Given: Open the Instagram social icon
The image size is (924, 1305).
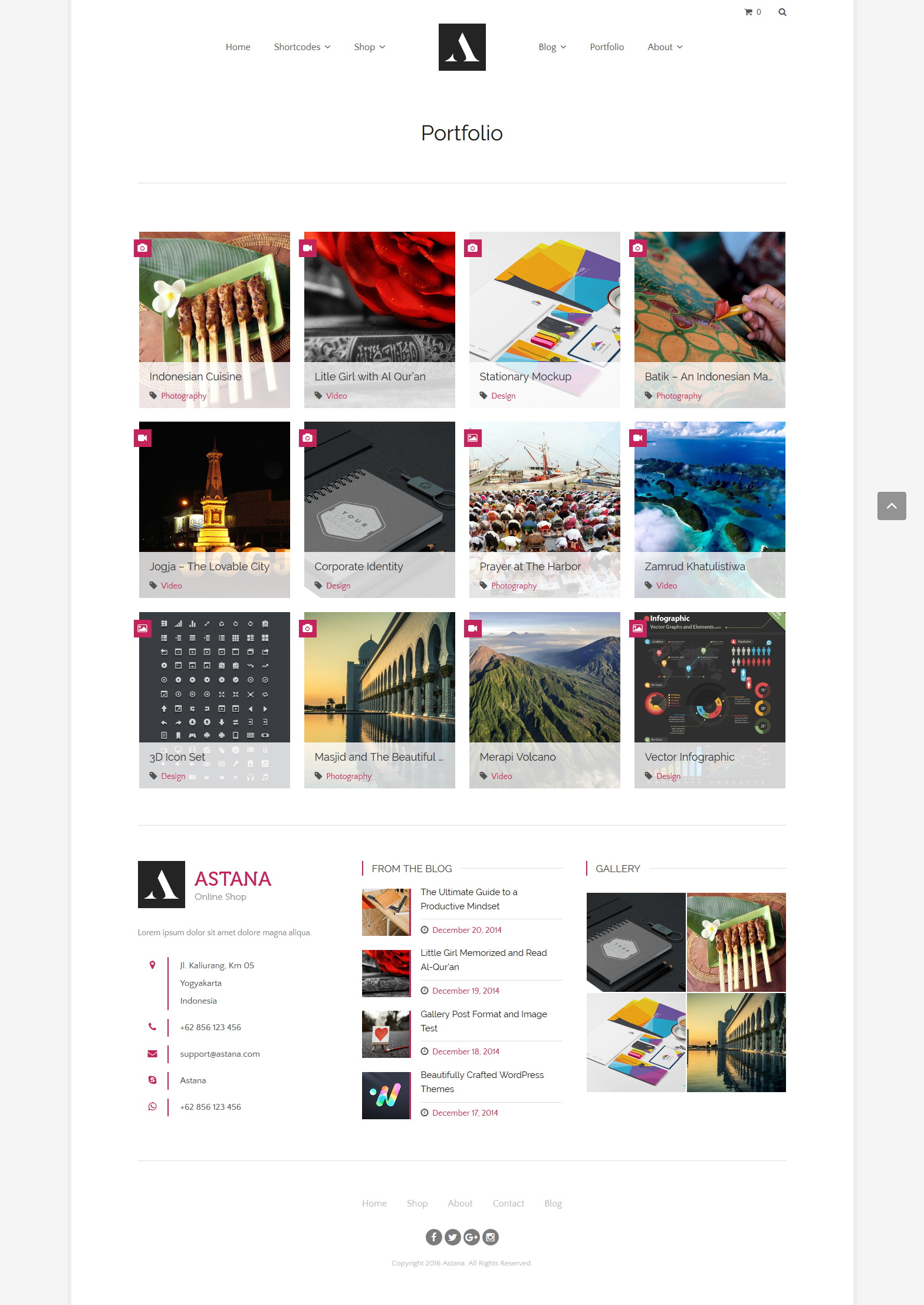Looking at the screenshot, I should pyautogui.click(x=490, y=1237).
